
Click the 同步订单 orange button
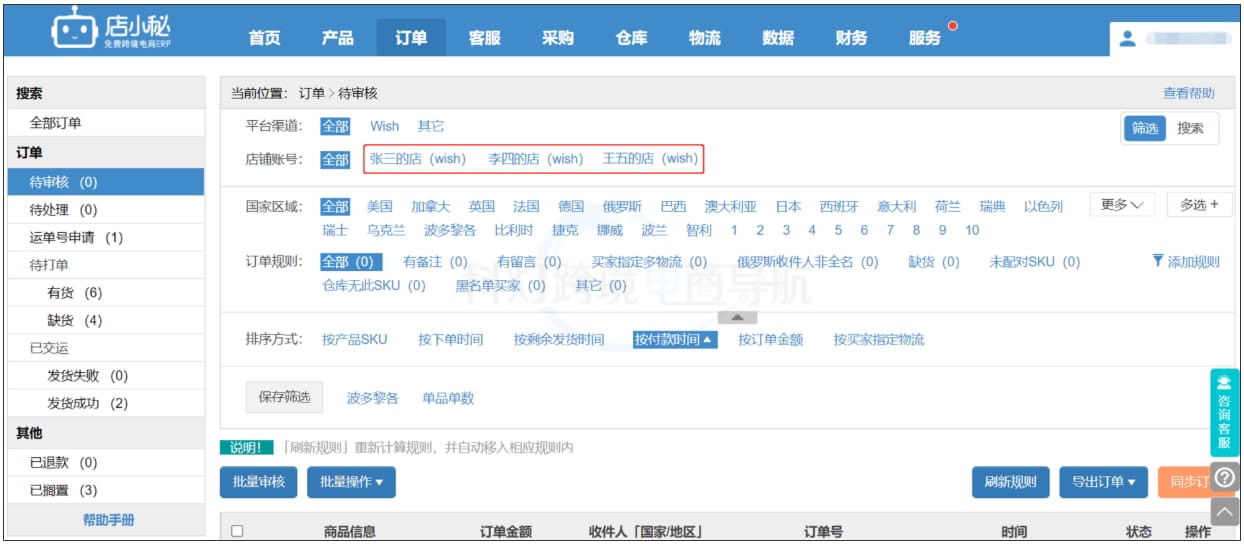(1184, 482)
